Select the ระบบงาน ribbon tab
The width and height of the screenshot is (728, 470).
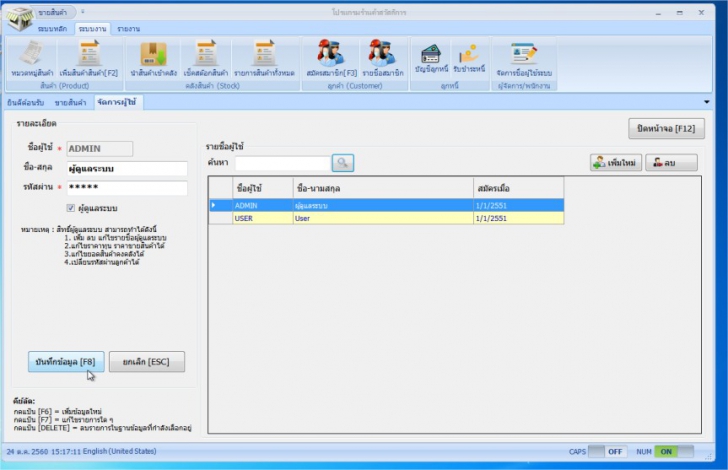click(92, 29)
